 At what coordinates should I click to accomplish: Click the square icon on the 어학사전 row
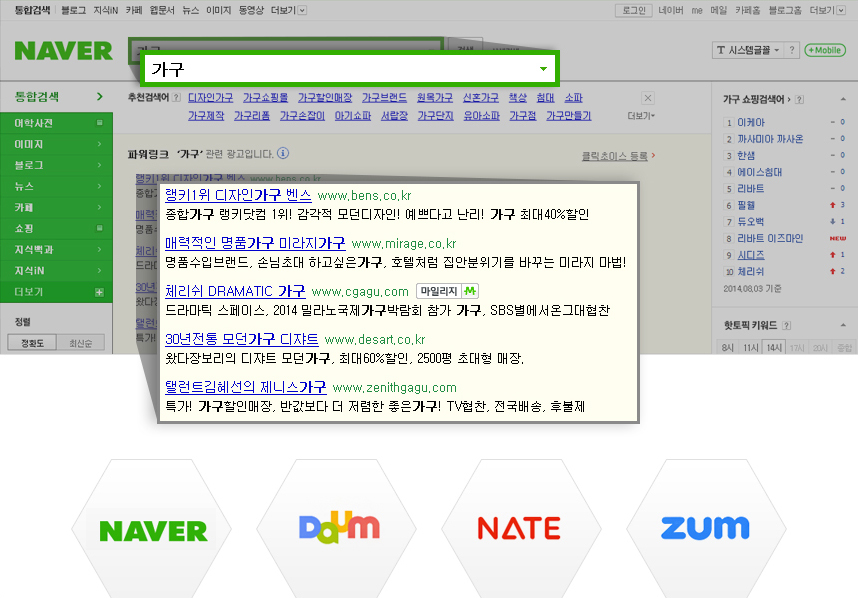(99, 123)
